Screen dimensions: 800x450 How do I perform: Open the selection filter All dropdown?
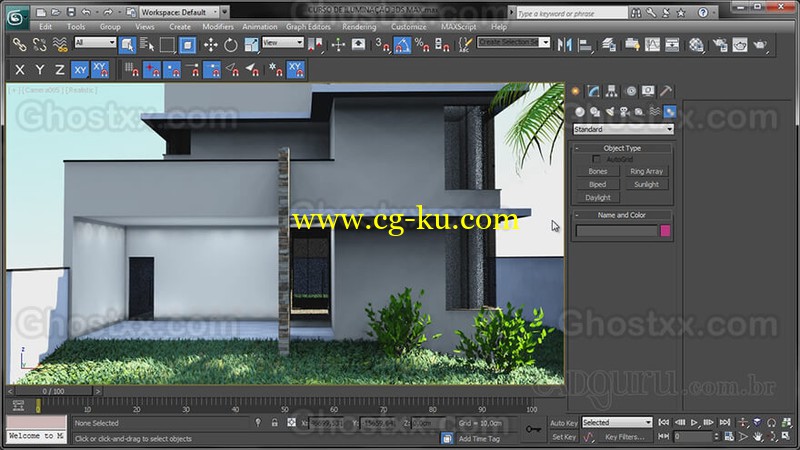(95, 43)
